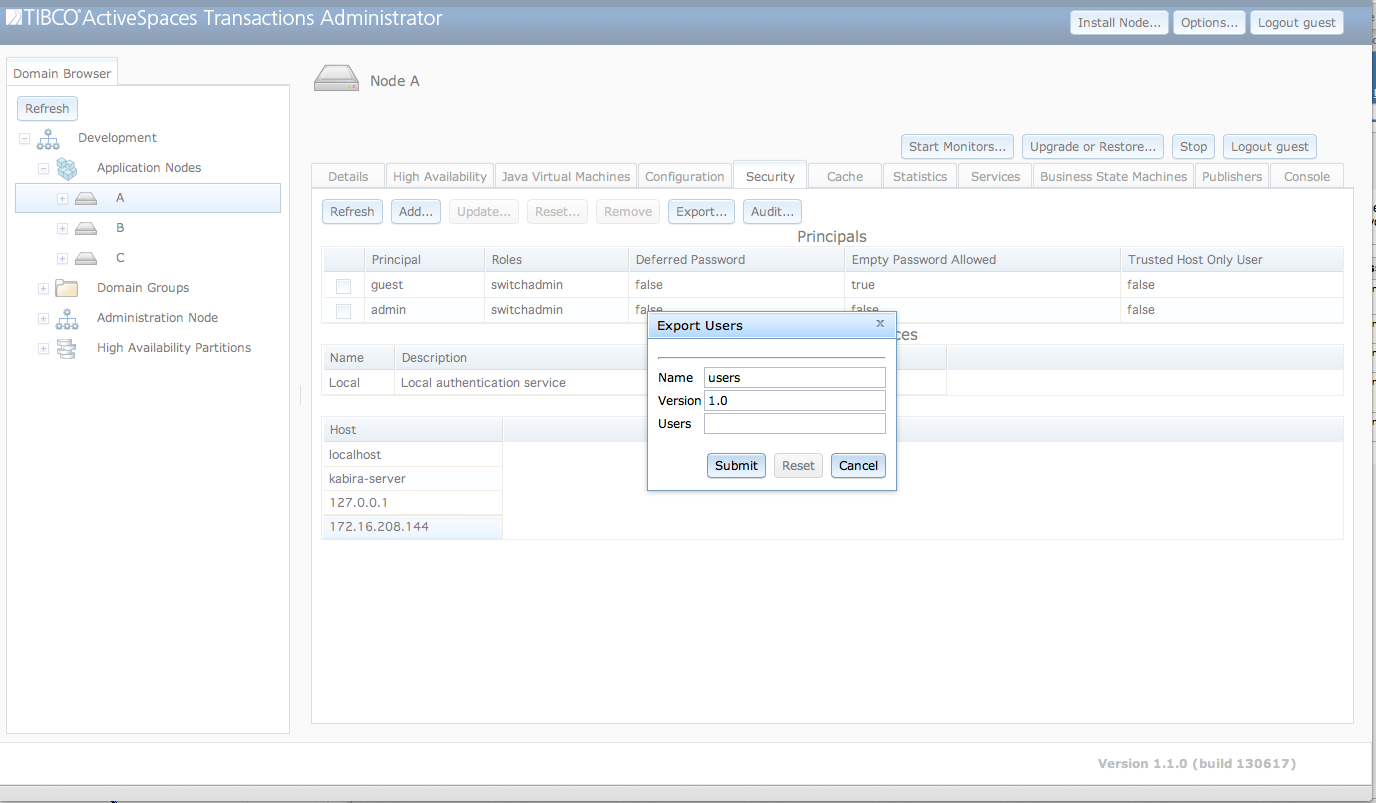Image resolution: width=1376 pixels, height=803 pixels.
Task: Click the TIBCO logo in the header
Action: [15, 16]
